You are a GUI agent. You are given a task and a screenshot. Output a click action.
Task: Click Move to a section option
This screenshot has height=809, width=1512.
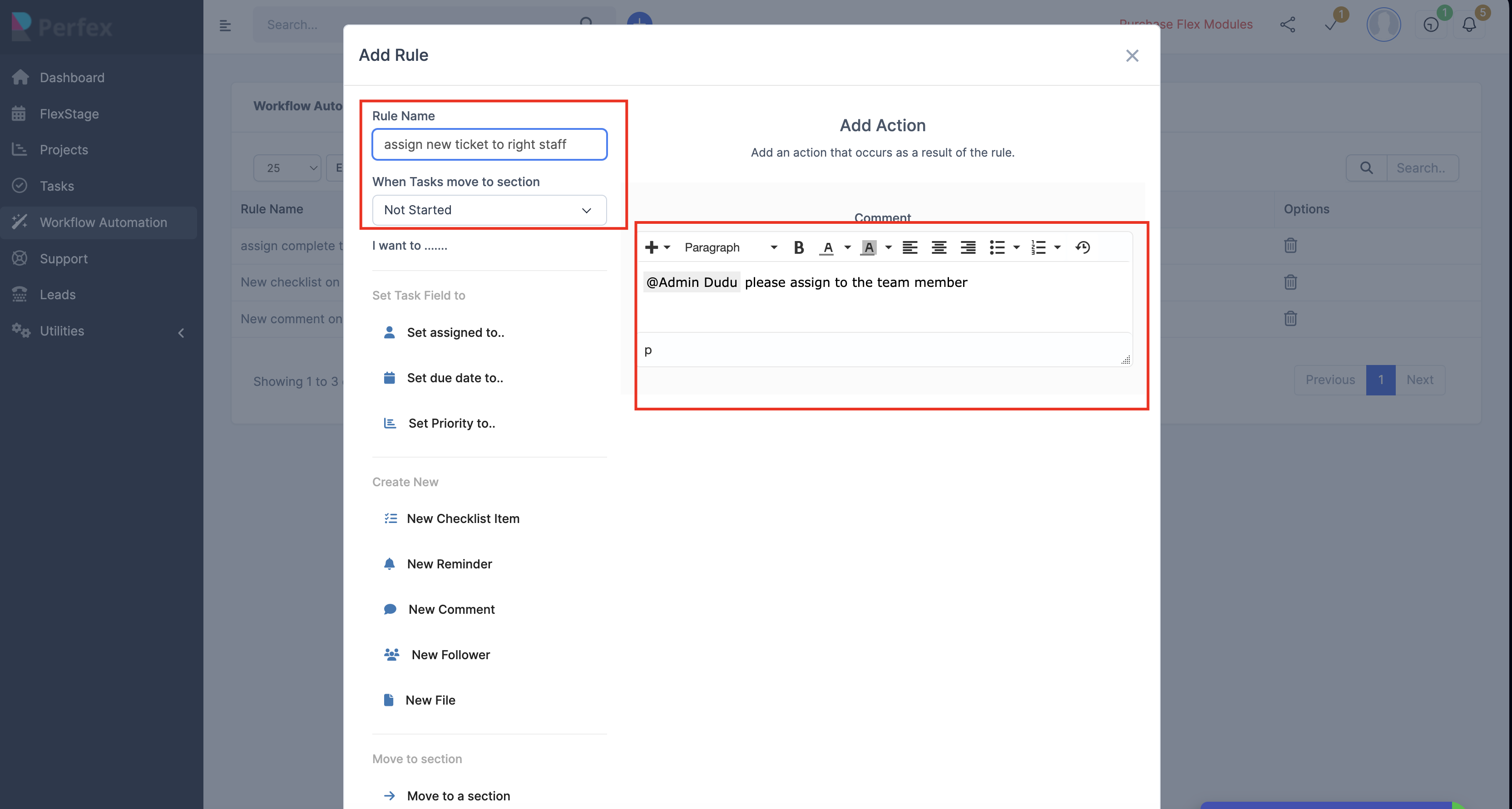(458, 796)
